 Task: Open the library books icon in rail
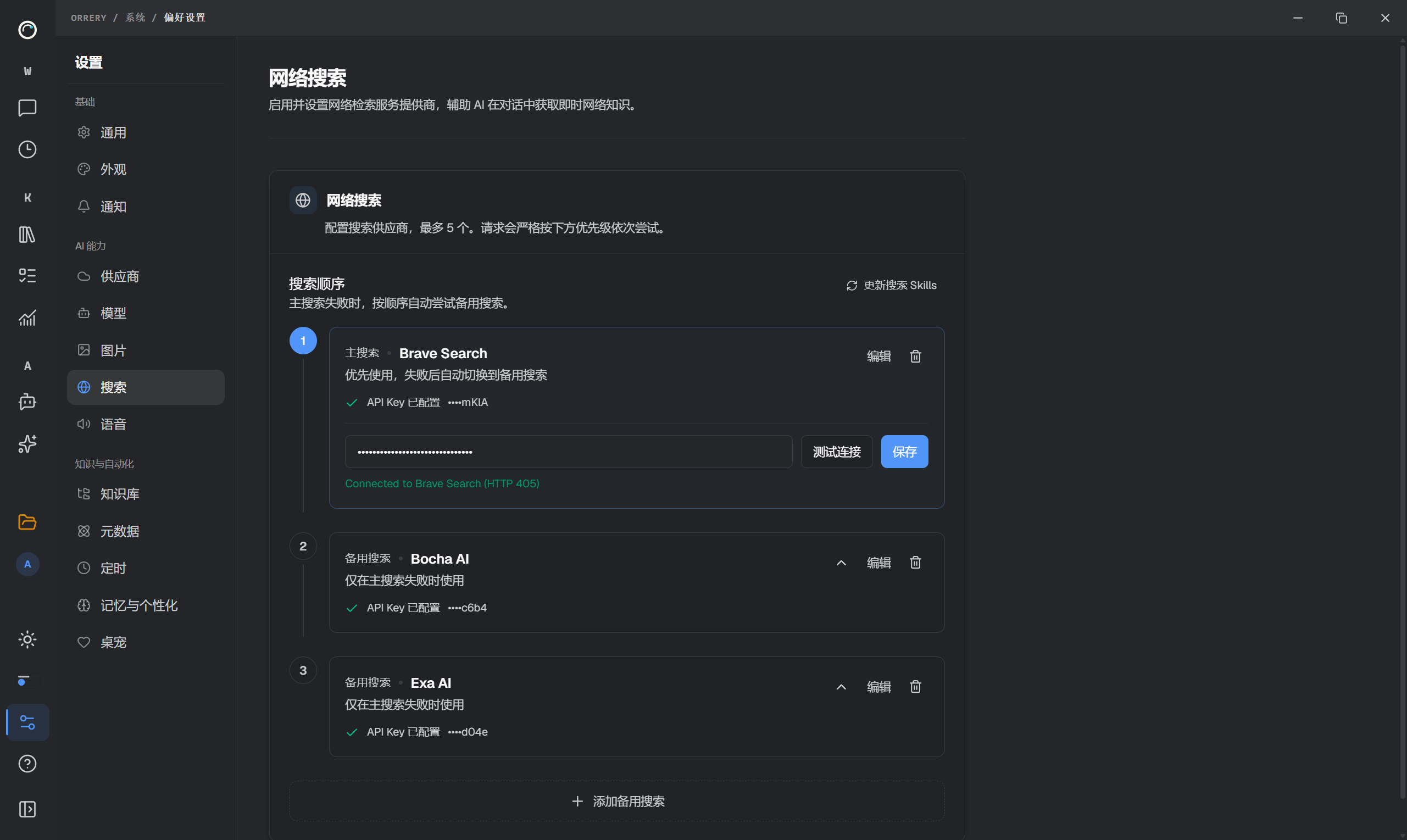pyautogui.click(x=27, y=234)
